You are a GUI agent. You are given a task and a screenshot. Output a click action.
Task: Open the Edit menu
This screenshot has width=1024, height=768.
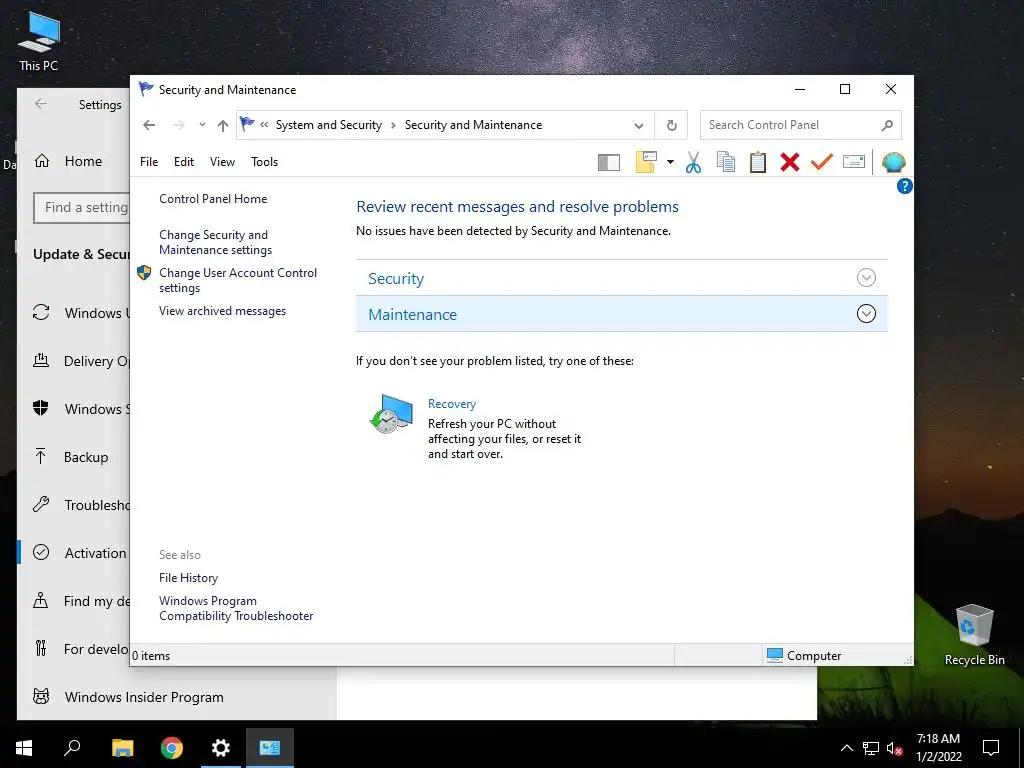click(x=184, y=162)
